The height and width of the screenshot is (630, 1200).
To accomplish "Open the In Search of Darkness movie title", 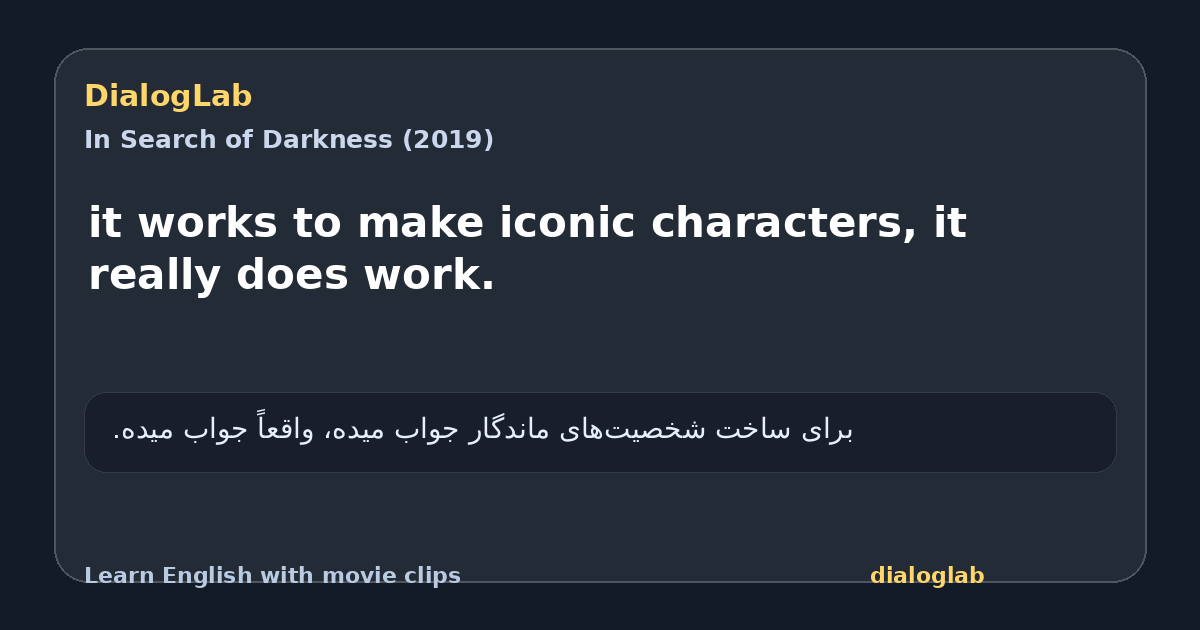I will click(x=289, y=140).
